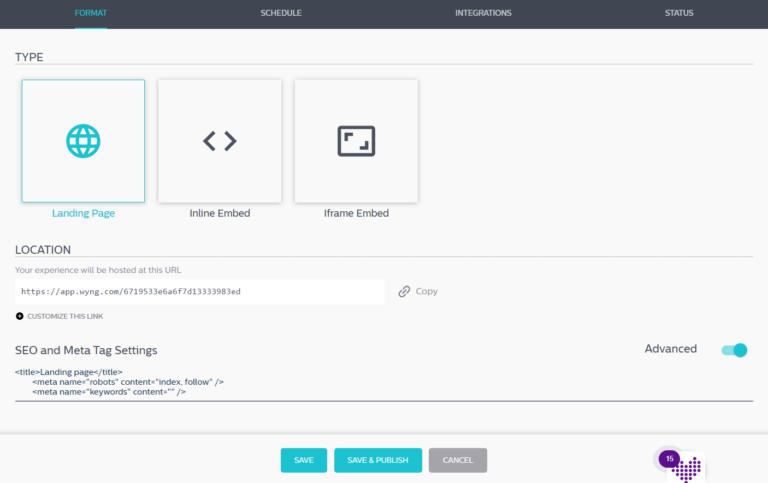Screen dimensions: 768x483
Task: Toggle the Advanced SEO switch off
Action: (x=734, y=350)
